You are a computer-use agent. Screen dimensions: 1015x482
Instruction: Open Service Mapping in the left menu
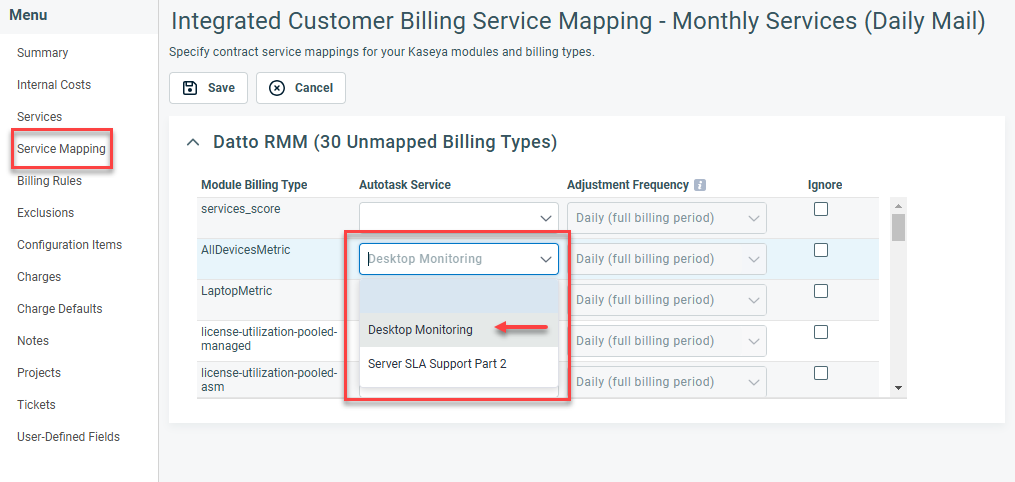(61, 149)
